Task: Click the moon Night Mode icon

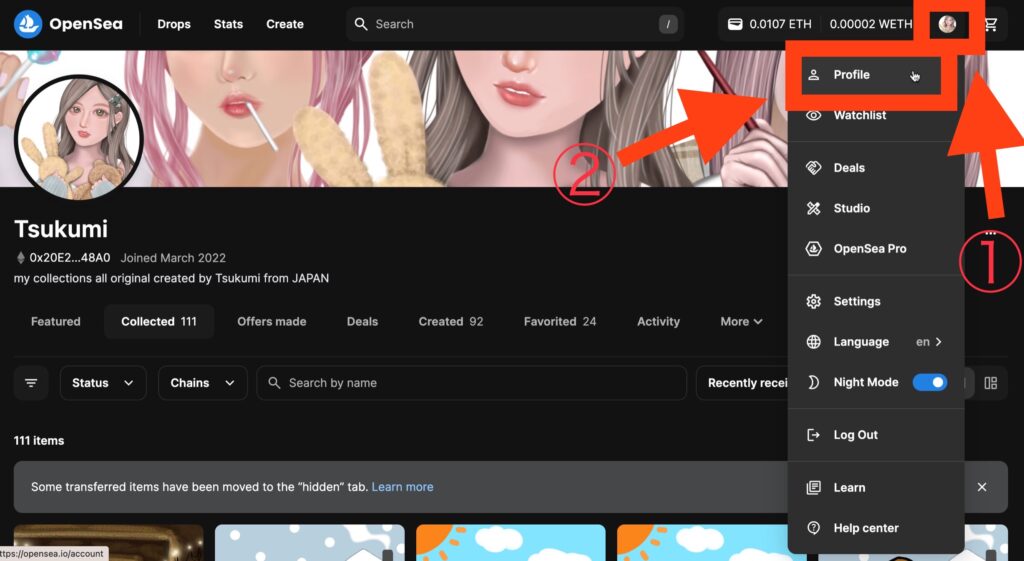Action: click(813, 382)
